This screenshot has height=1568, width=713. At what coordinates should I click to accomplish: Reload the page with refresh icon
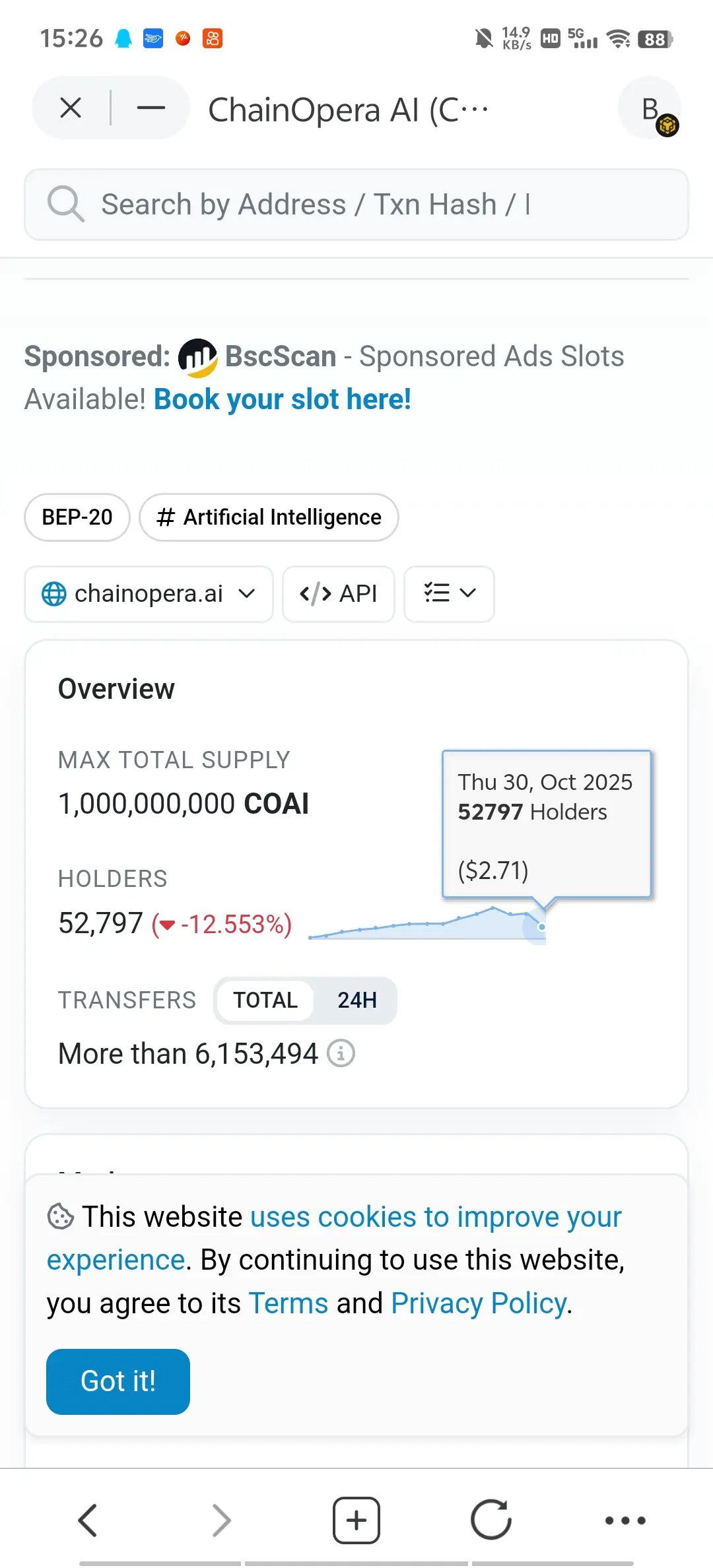click(x=491, y=1520)
